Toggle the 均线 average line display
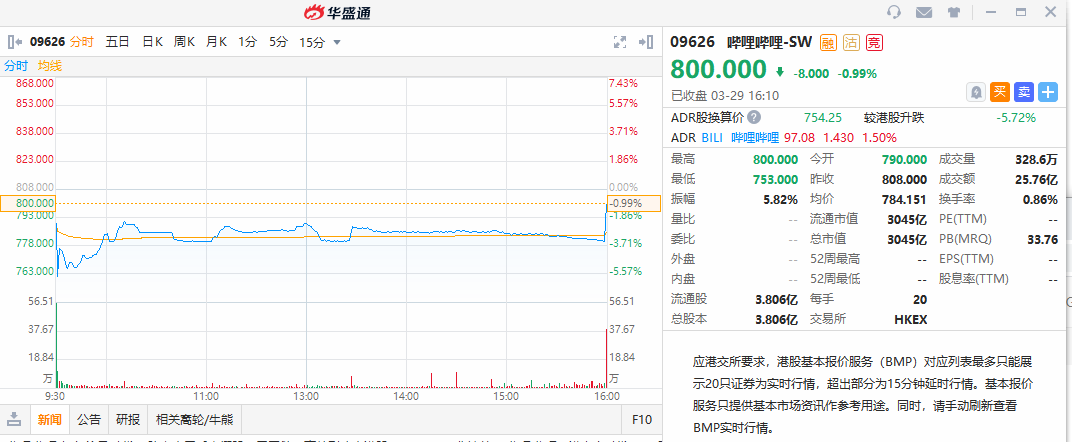This screenshot has height=442, width=1072. [49, 65]
